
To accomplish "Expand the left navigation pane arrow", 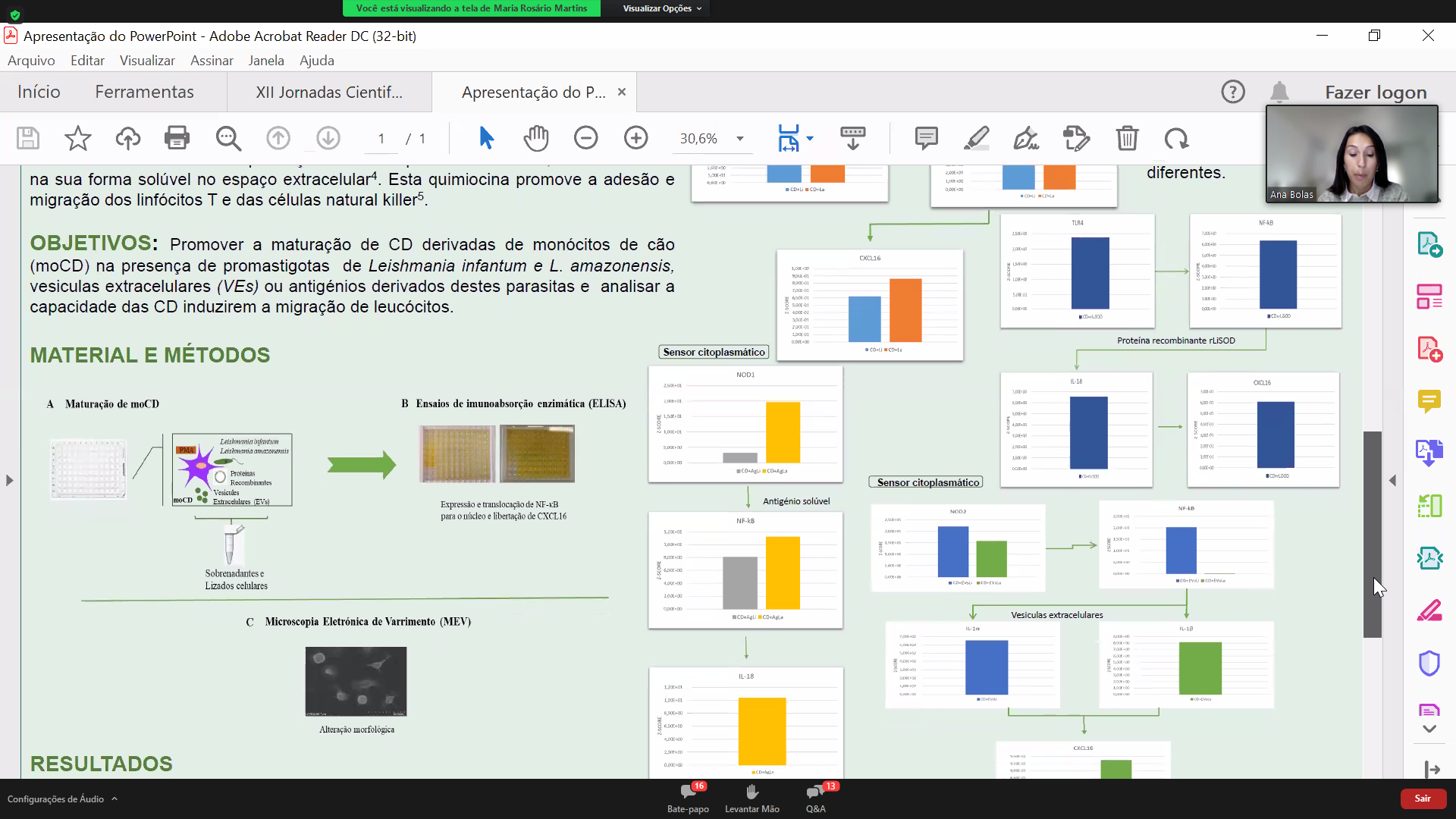I will tap(9, 480).
